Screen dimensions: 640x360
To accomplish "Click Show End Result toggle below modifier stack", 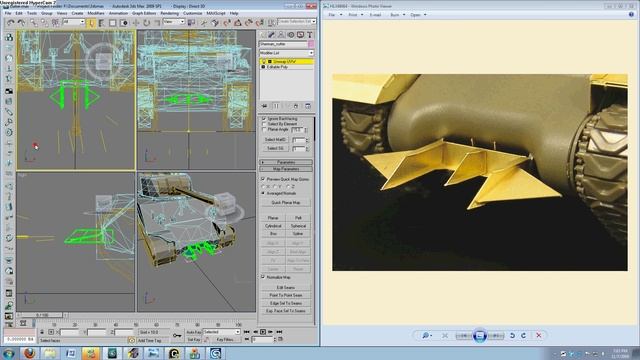I will pos(276,106).
